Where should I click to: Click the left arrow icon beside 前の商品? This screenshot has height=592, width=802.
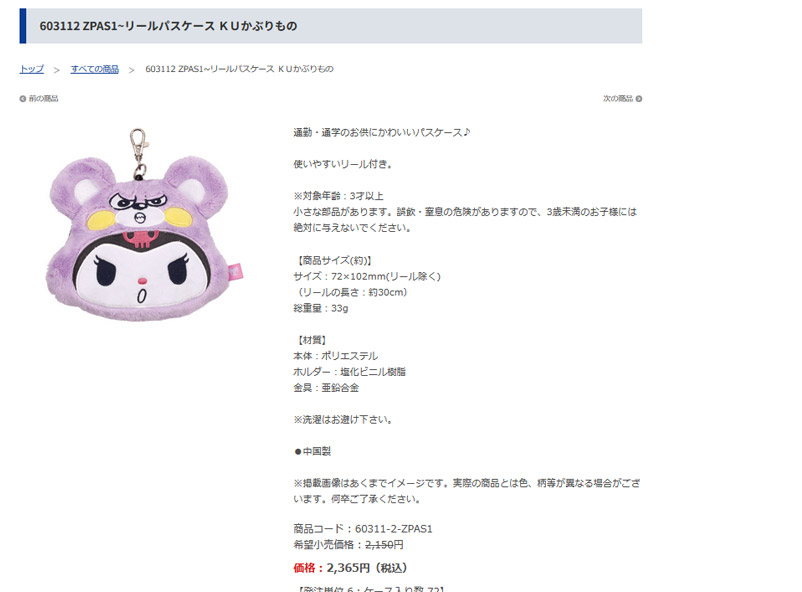[x=23, y=99]
